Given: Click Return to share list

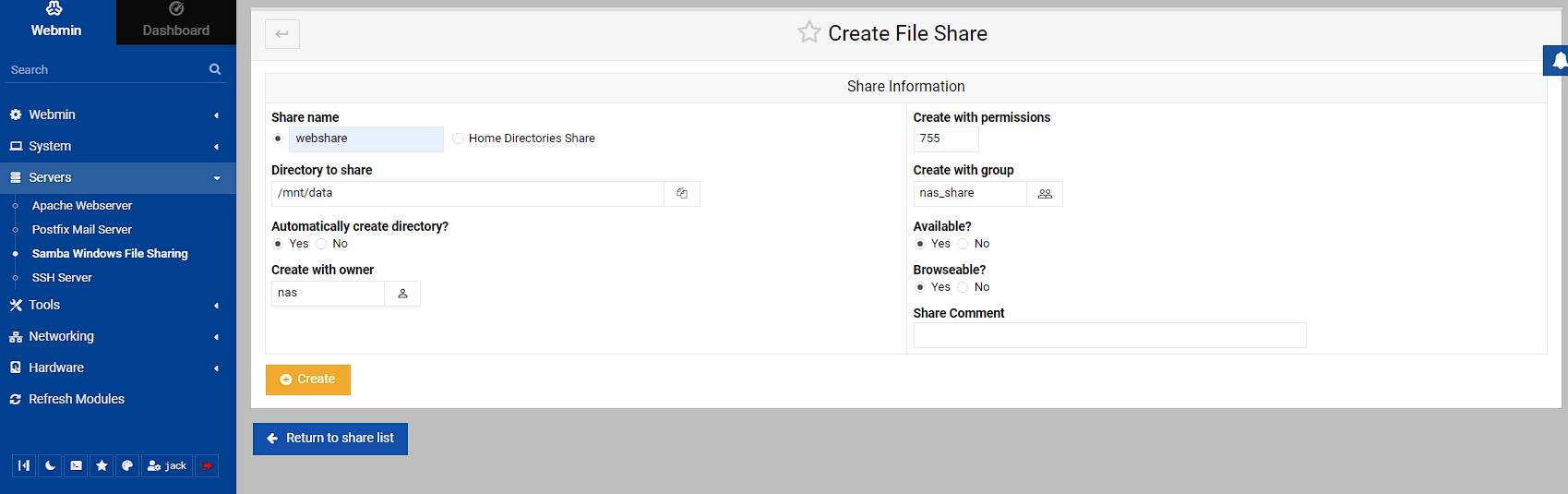Looking at the screenshot, I should click(330, 439).
